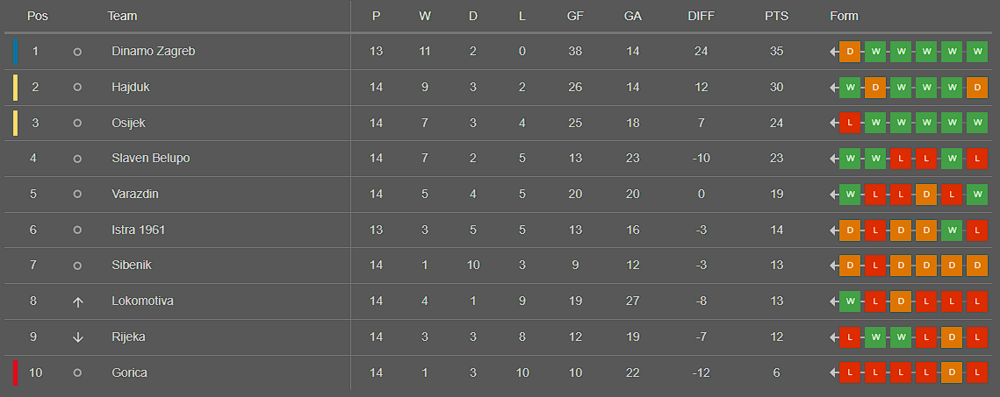Image resolution: width=1000 pixels, height=397 pixels.
Task: Click Dinamo Zagreb's first orange D form badge
Action: (849, 52)
